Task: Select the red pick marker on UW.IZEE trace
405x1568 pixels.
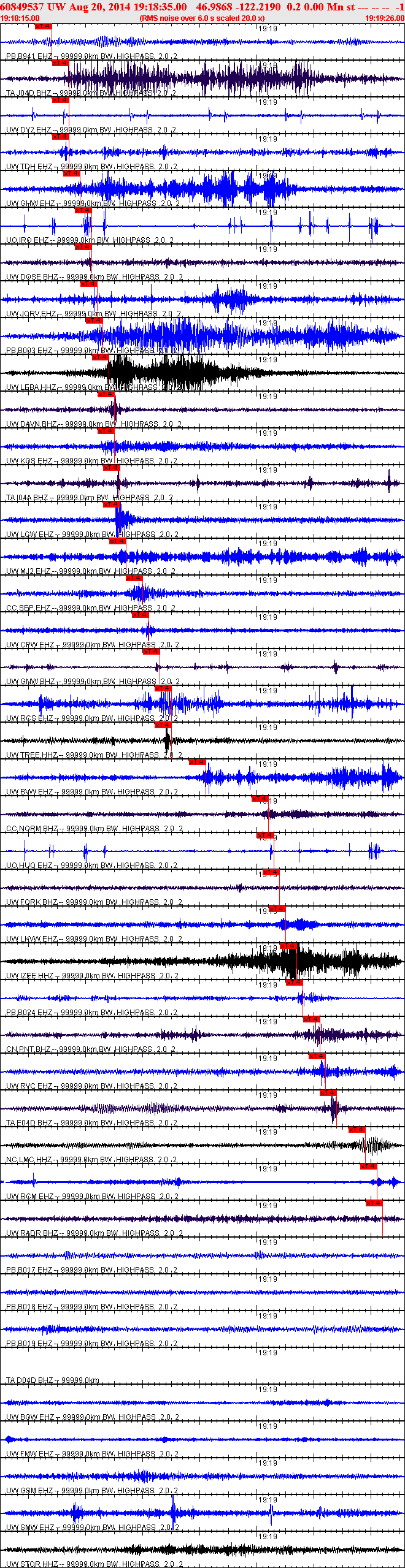Action: (288, 946)
